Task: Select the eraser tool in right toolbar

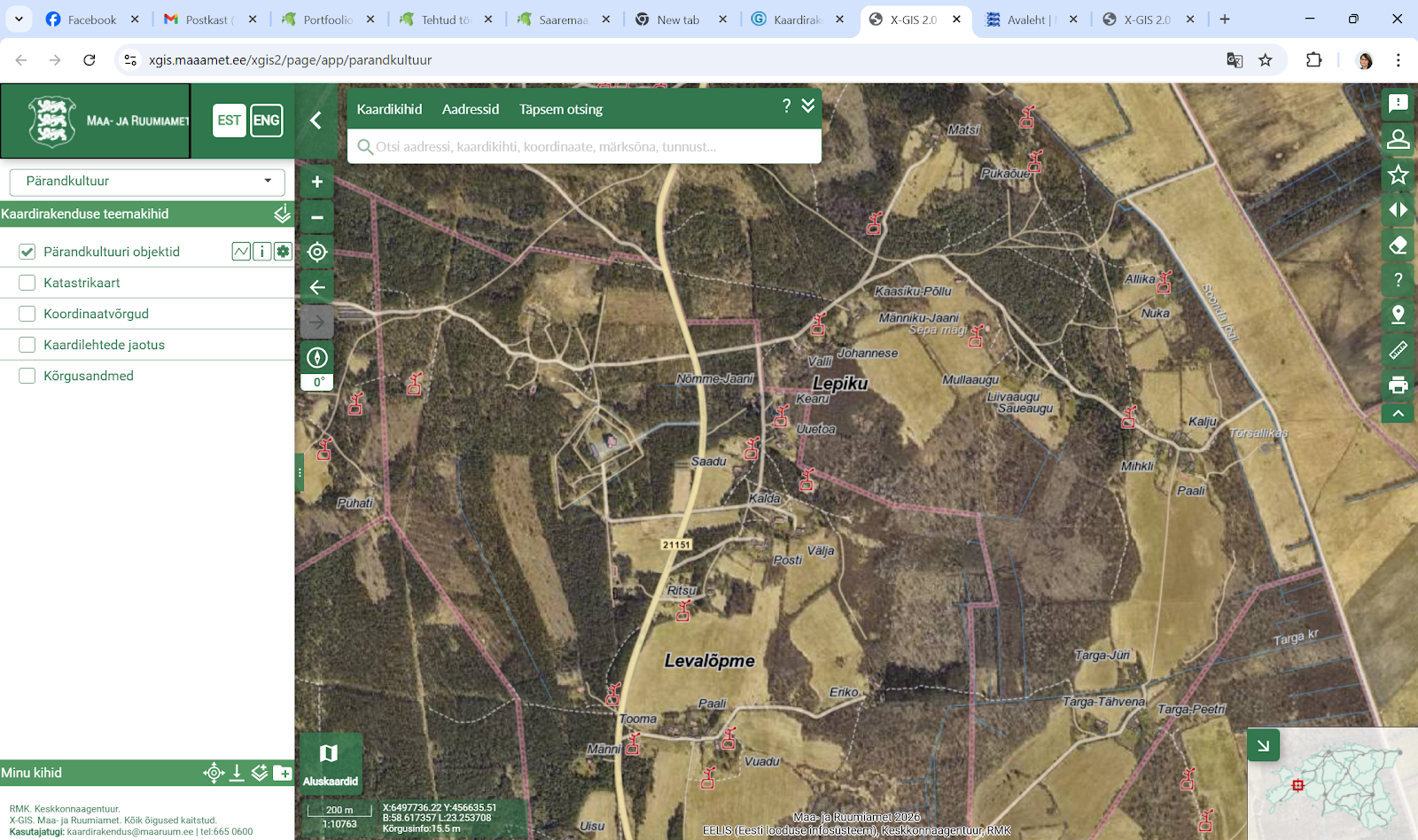Action: tap(1398, 245)
